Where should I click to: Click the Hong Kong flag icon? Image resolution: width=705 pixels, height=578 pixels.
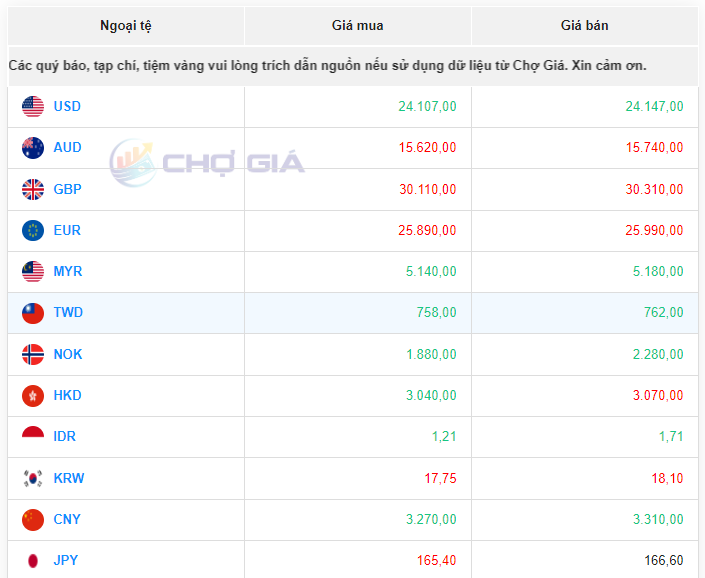33,396
